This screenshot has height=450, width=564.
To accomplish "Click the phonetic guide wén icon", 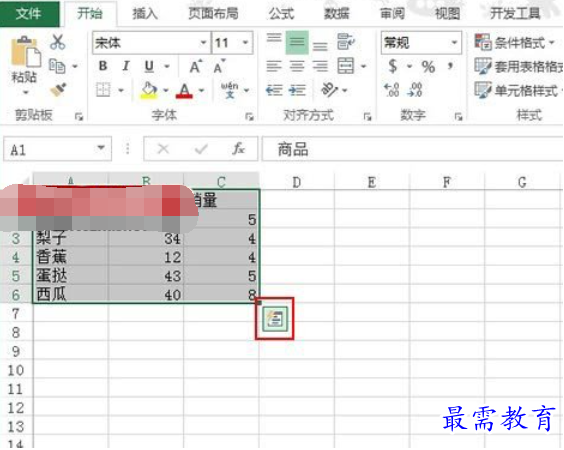I will coord(229,90).
